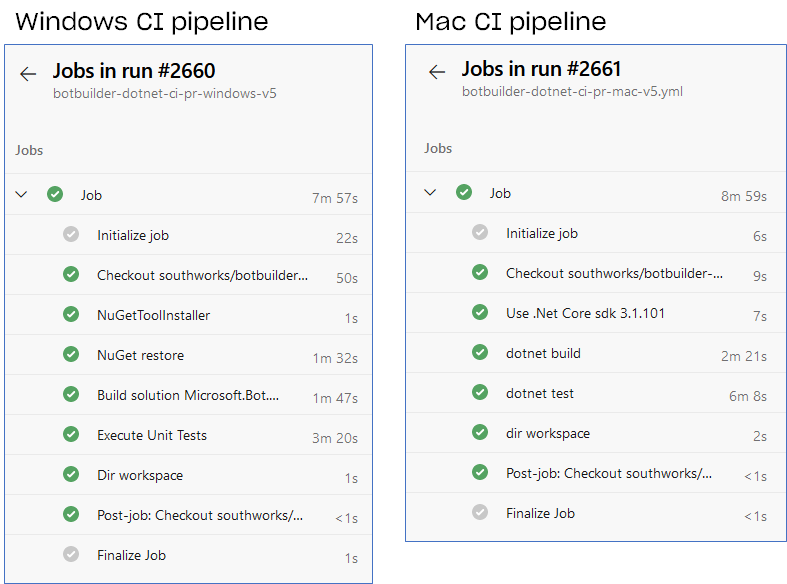
Task: Open the NuGet restore step
Action: 188,355
